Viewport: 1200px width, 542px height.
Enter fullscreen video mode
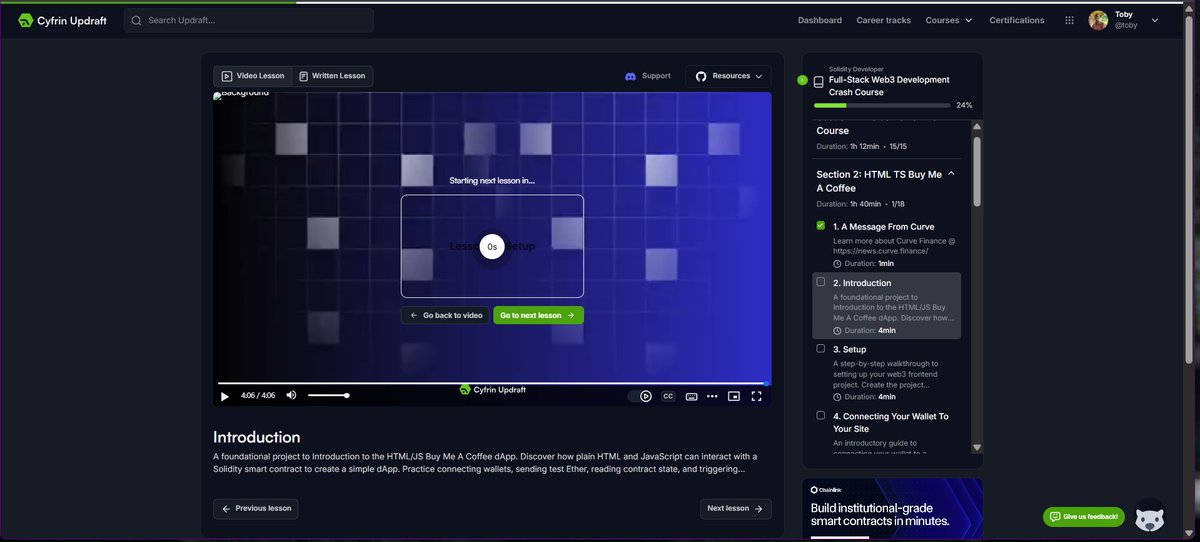click(757, 396)
